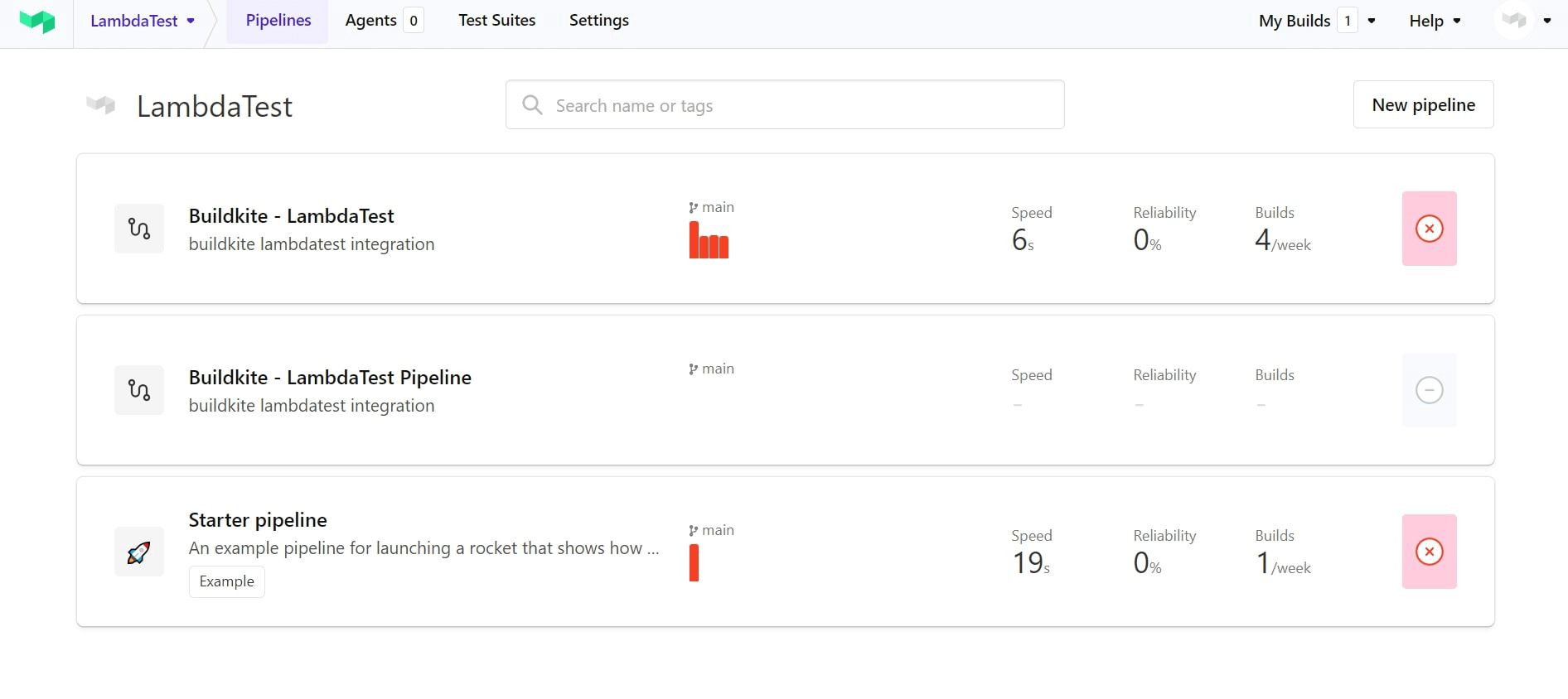Open the LambdaTest organization dropdown
The image size is (1568, 699).
point(143,22)
